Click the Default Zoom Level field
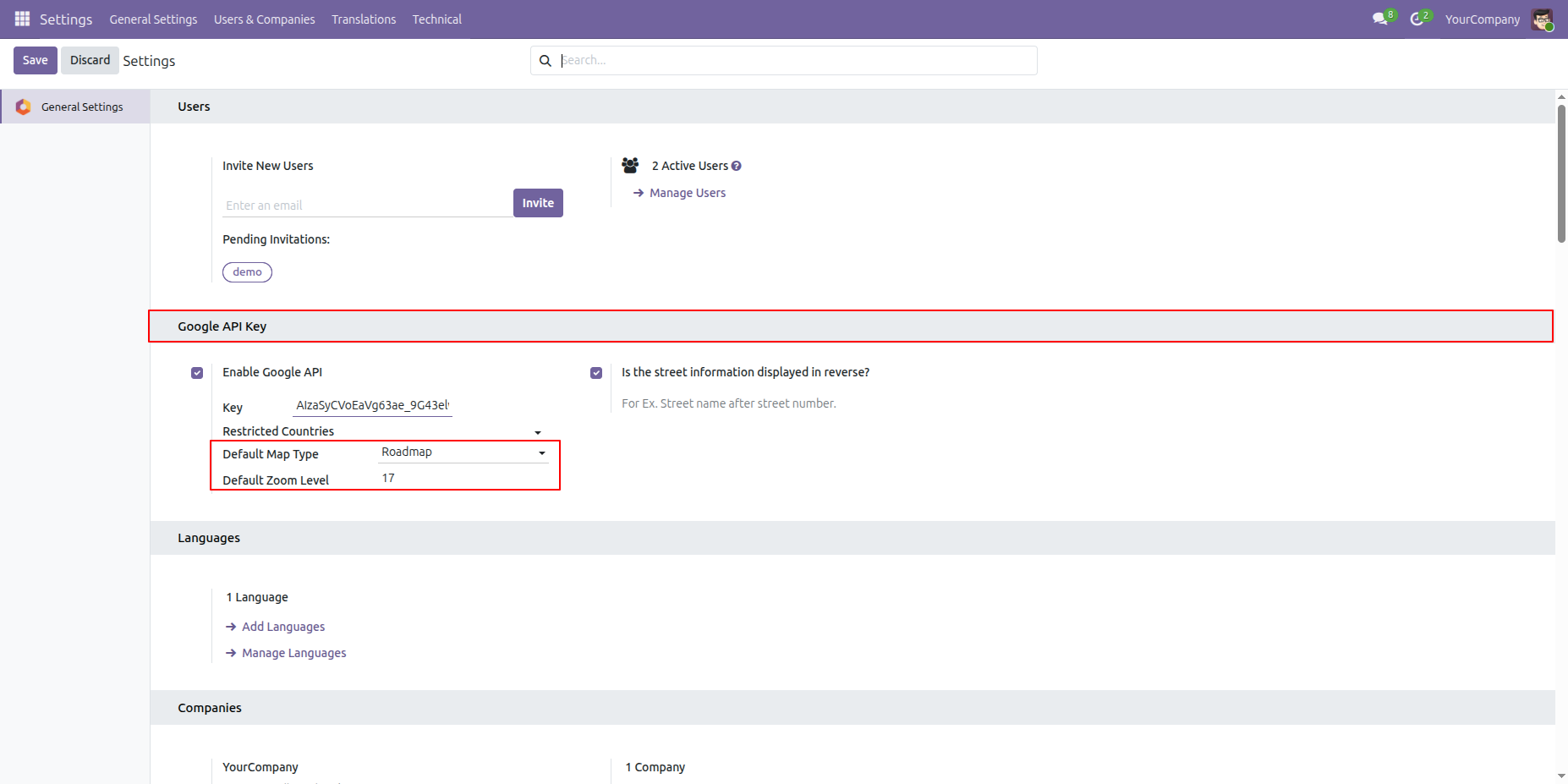 tap(463, 479)
